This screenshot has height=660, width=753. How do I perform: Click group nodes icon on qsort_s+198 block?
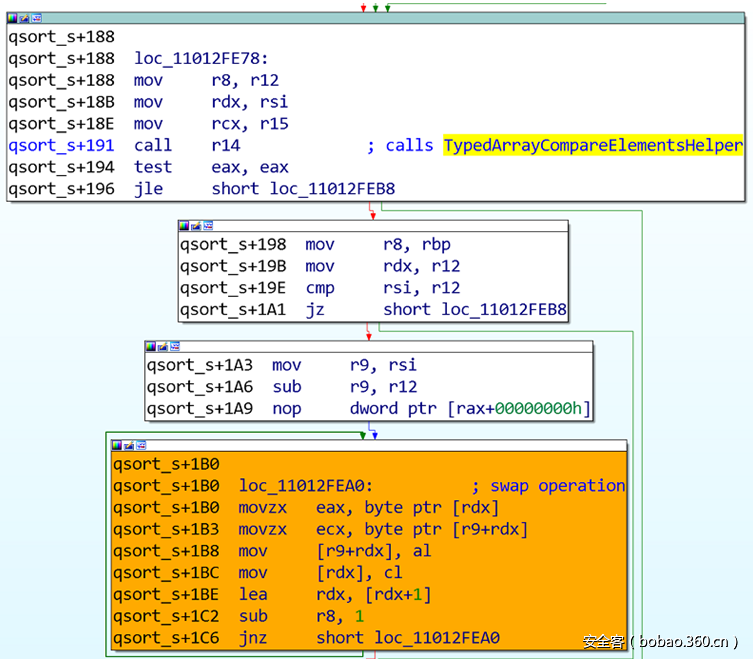pyautogui.click(x=208, y=227)
